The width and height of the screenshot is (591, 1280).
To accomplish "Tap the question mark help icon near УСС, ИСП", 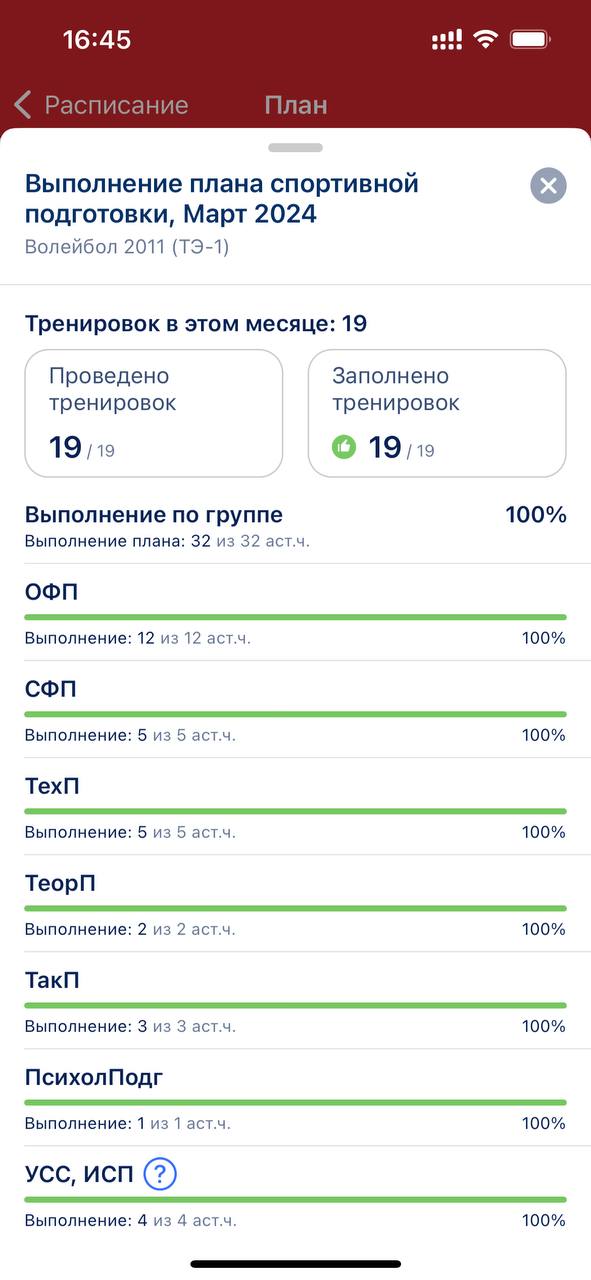I will [160, 1174].
